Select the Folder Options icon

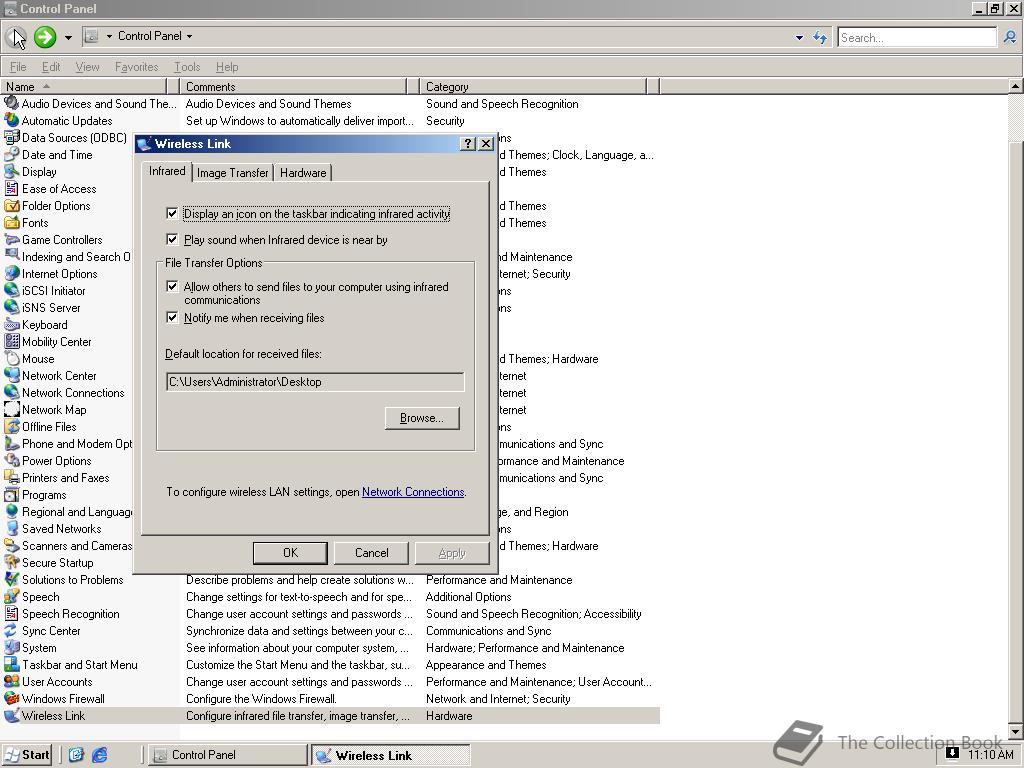(x=12, y=205)
